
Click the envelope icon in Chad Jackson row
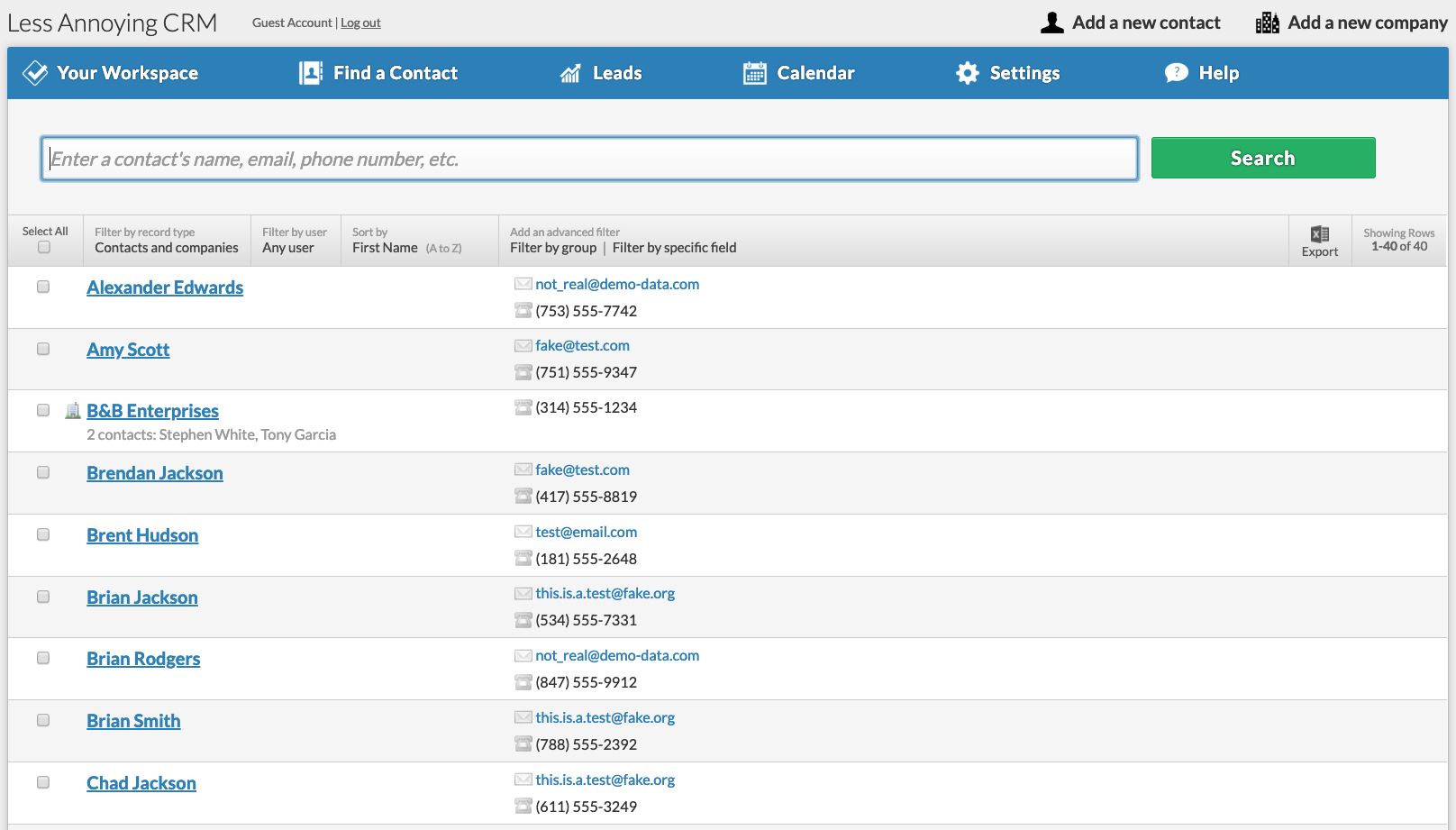[x=523, y=780]
